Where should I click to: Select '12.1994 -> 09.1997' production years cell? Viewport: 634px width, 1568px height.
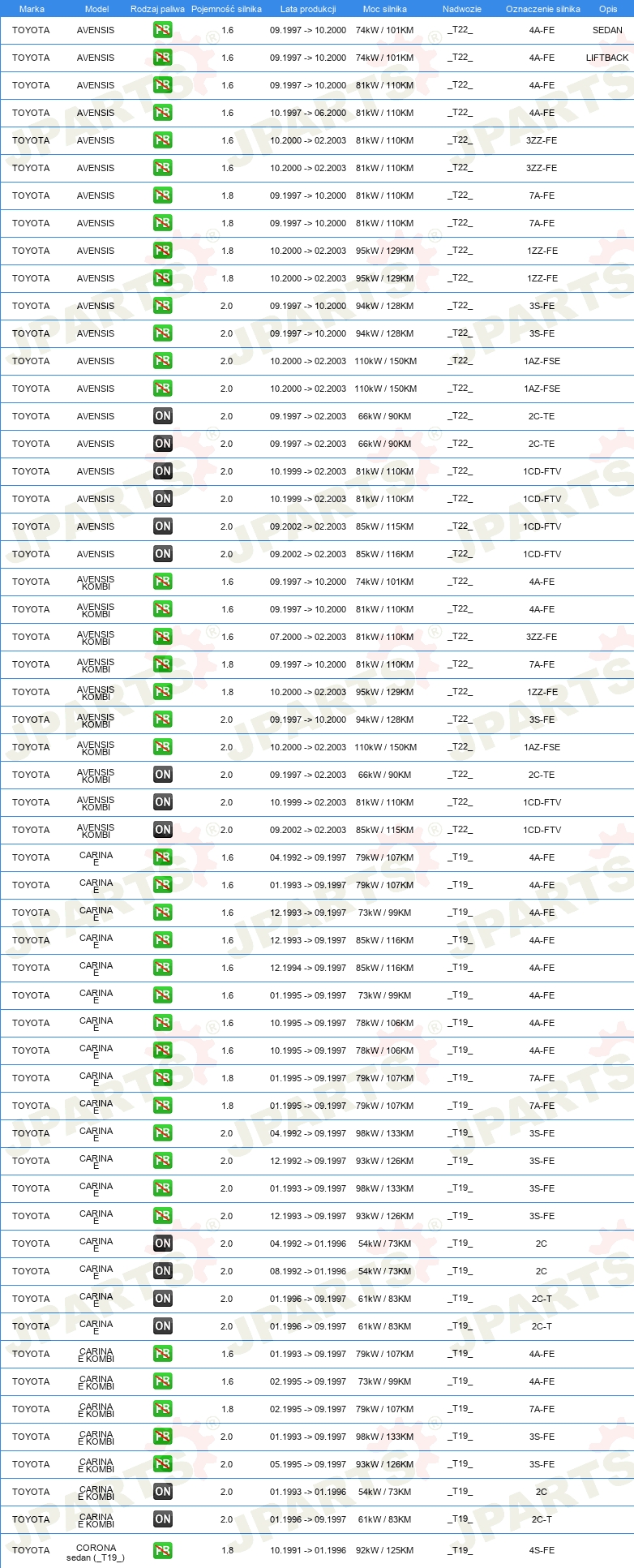pos(308,968)
